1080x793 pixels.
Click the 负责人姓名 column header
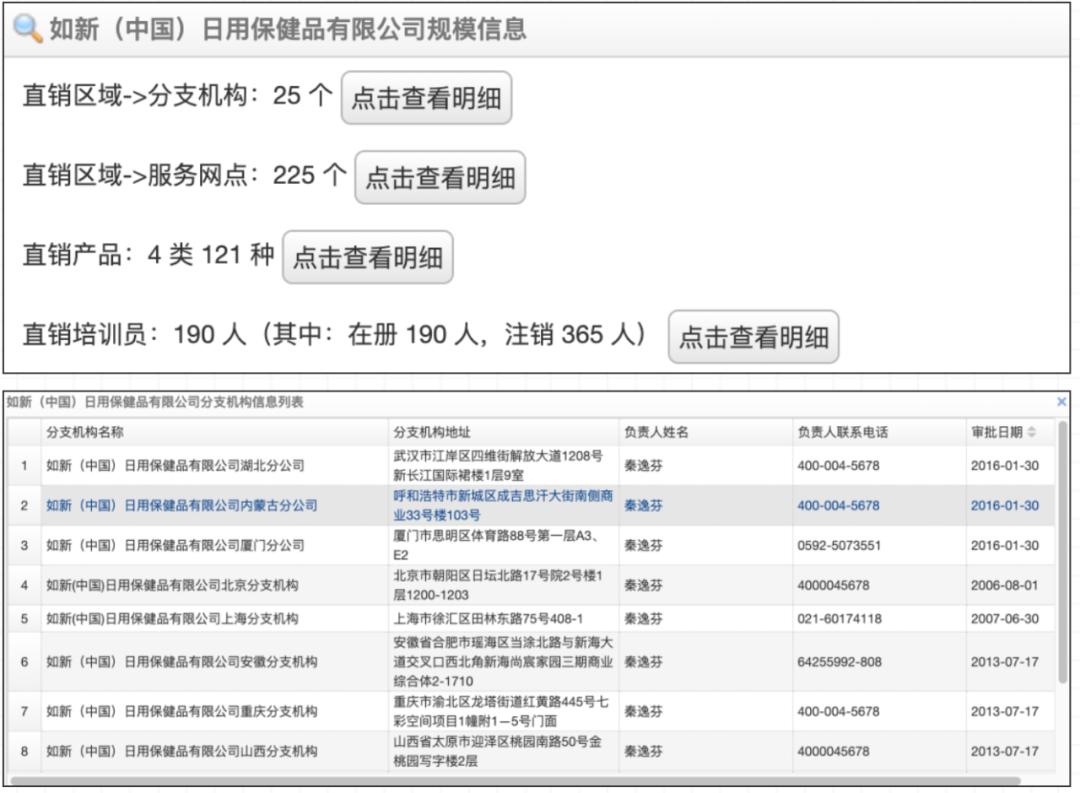click(x=656, y=432)
